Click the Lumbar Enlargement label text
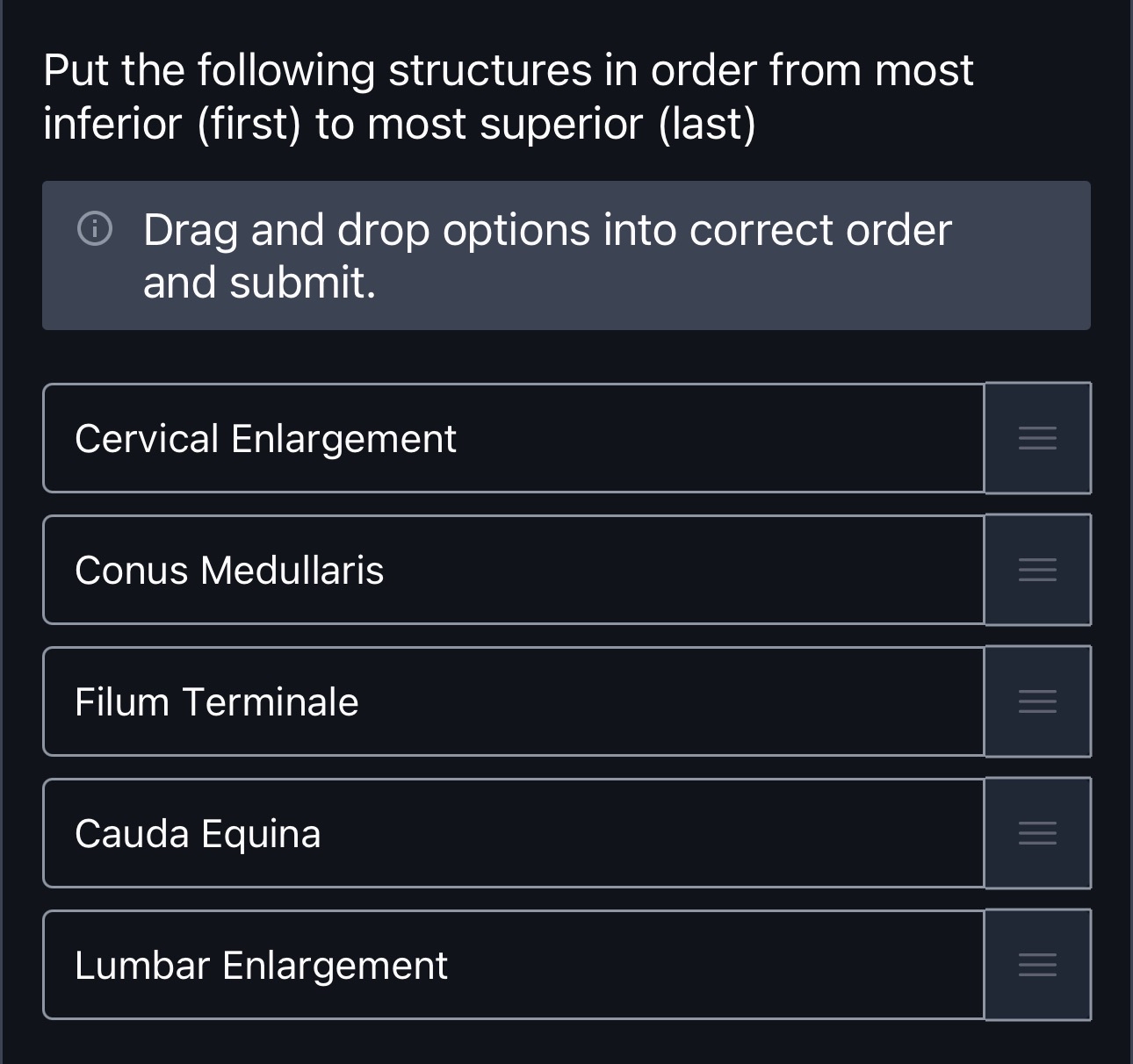 tap(261, 965)
